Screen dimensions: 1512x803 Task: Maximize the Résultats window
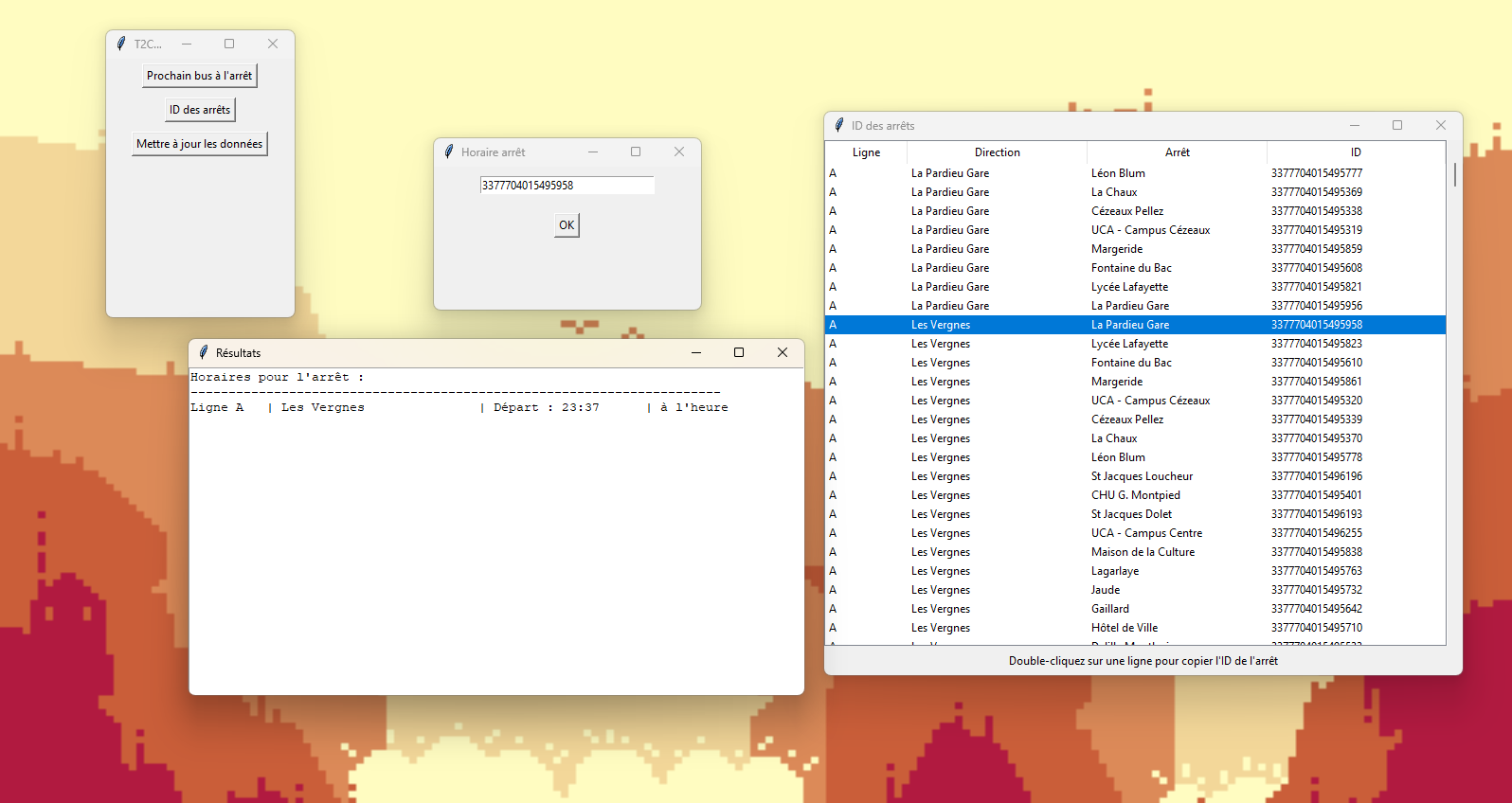click(739, 352)
